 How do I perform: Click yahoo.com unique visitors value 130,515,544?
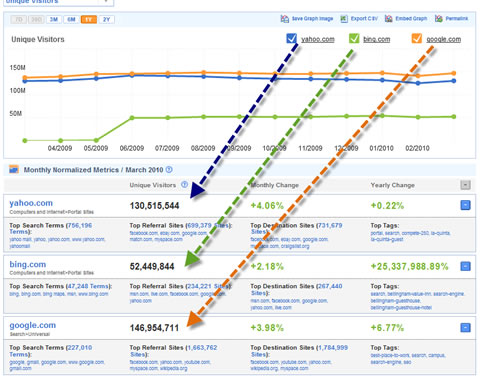pyautogui.click(x=155, y=206)
